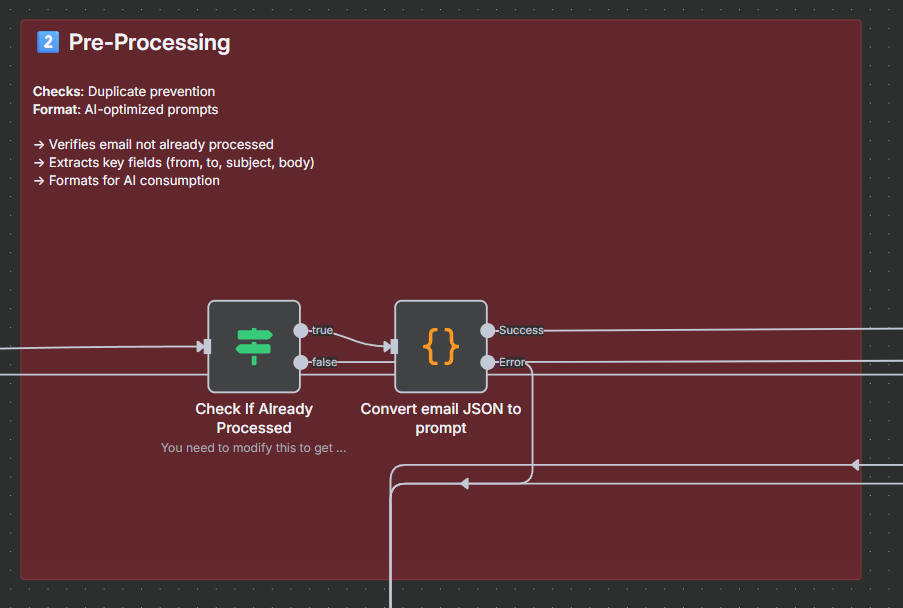Click arrowhead on the looping Error connection
Viewport: 903px width, 608px height.
[x=465, y=484]
